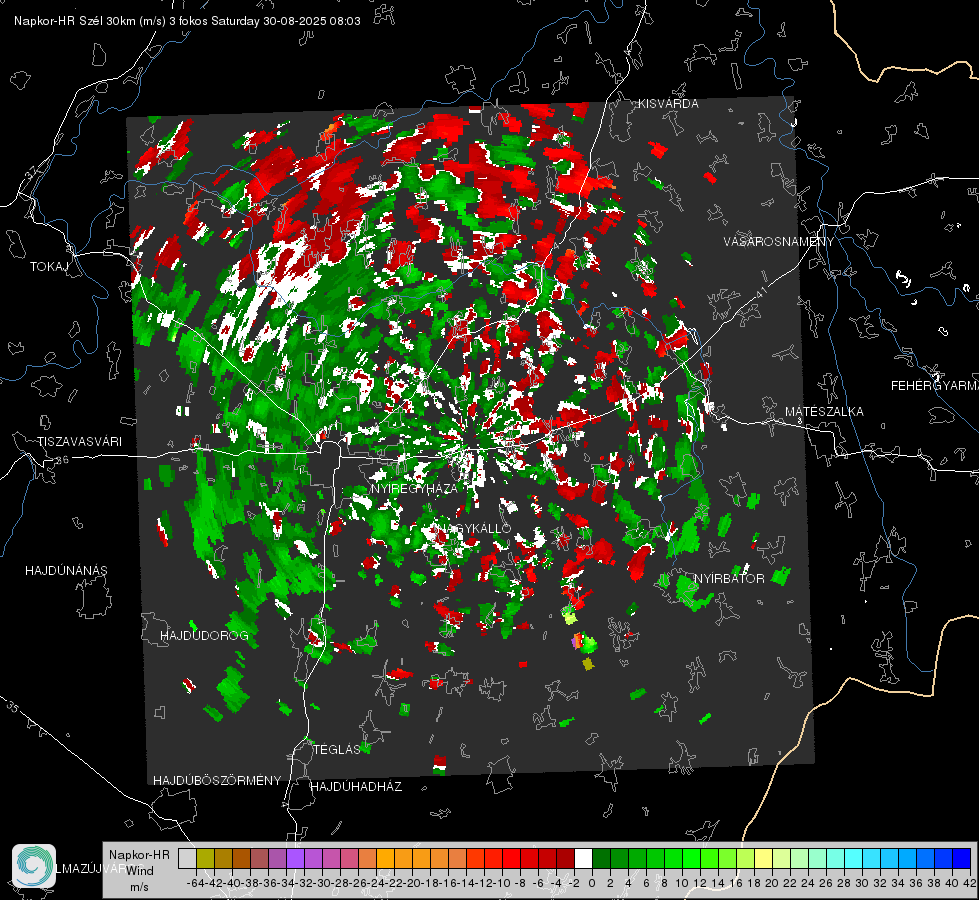Click the 0 value on the legend scale

click(x=592, y=883)
